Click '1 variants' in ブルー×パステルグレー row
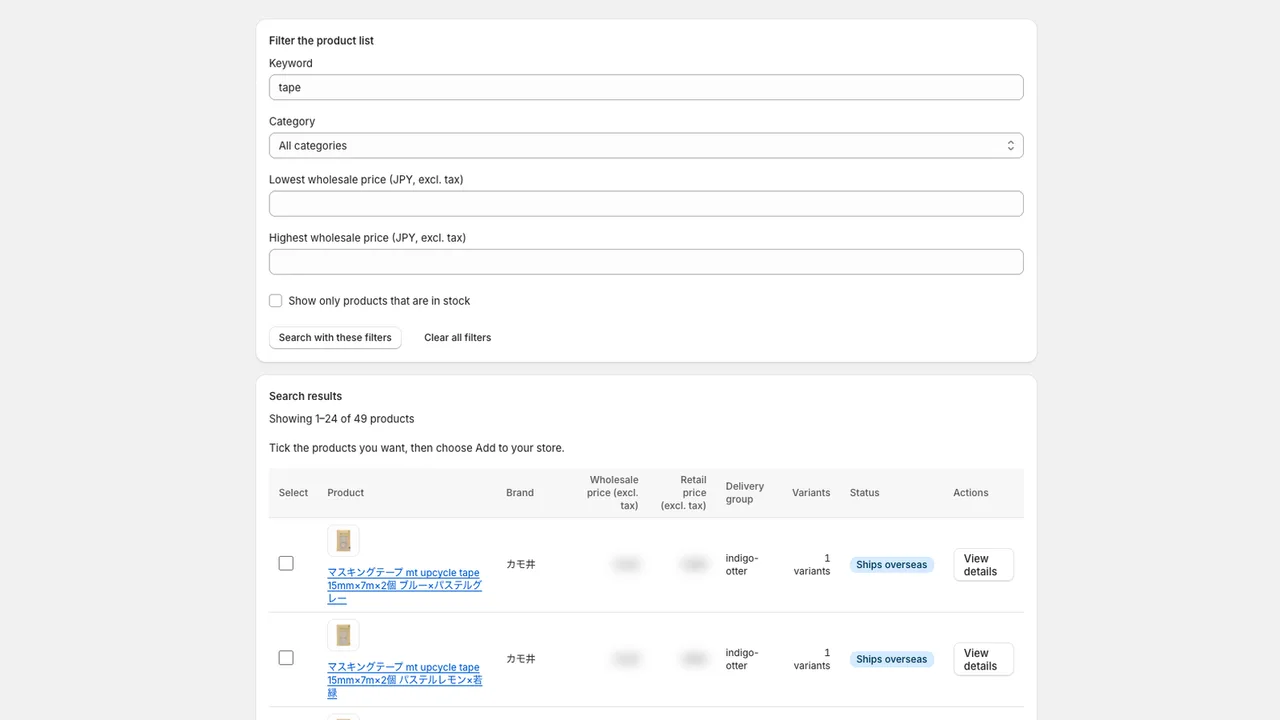1280x720 pixels. 812,564
